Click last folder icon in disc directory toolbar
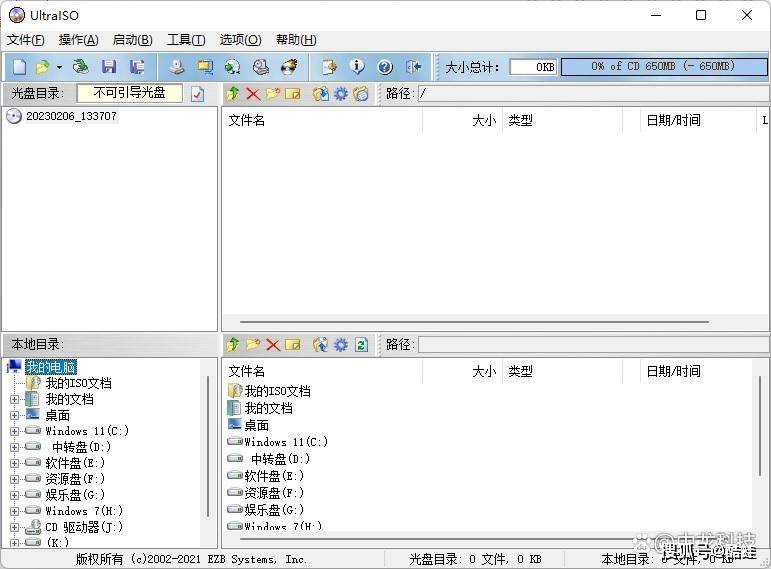771x569 pixels. tap(361, 93)
